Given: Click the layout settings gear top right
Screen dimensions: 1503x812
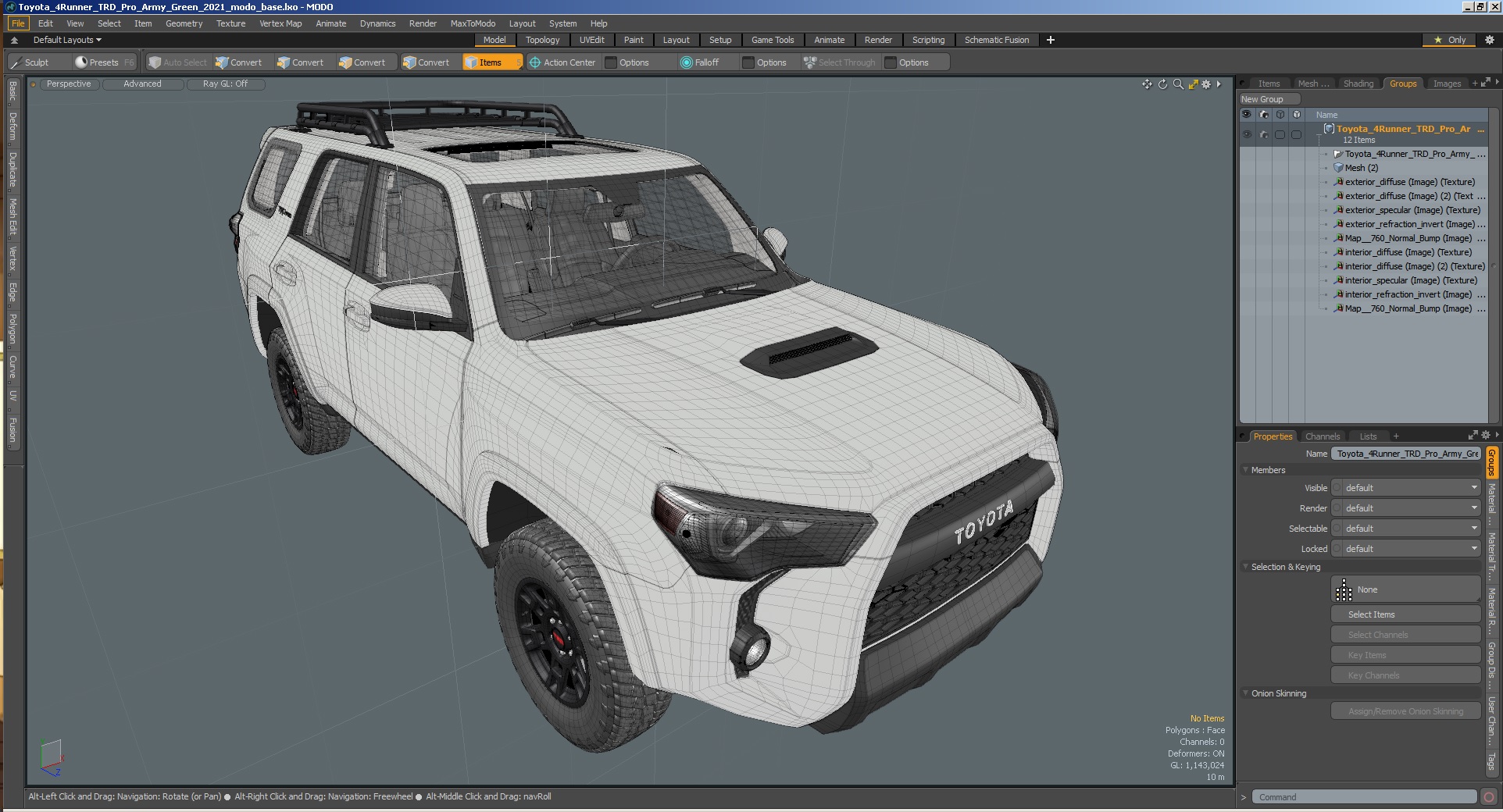Looking at the screenshot, I should [1489, 40].
